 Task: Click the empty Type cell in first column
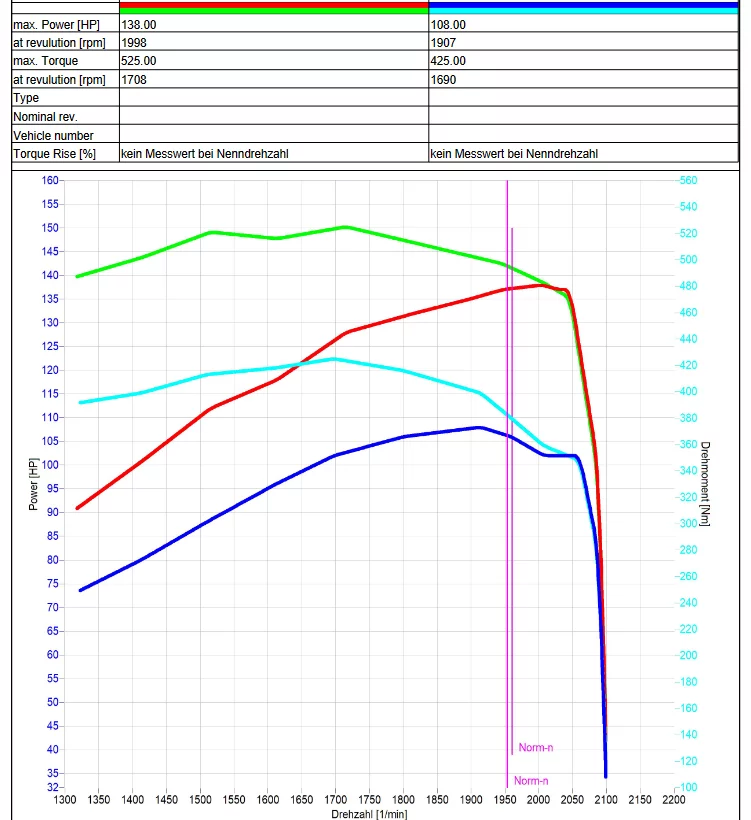coord(273,98)
